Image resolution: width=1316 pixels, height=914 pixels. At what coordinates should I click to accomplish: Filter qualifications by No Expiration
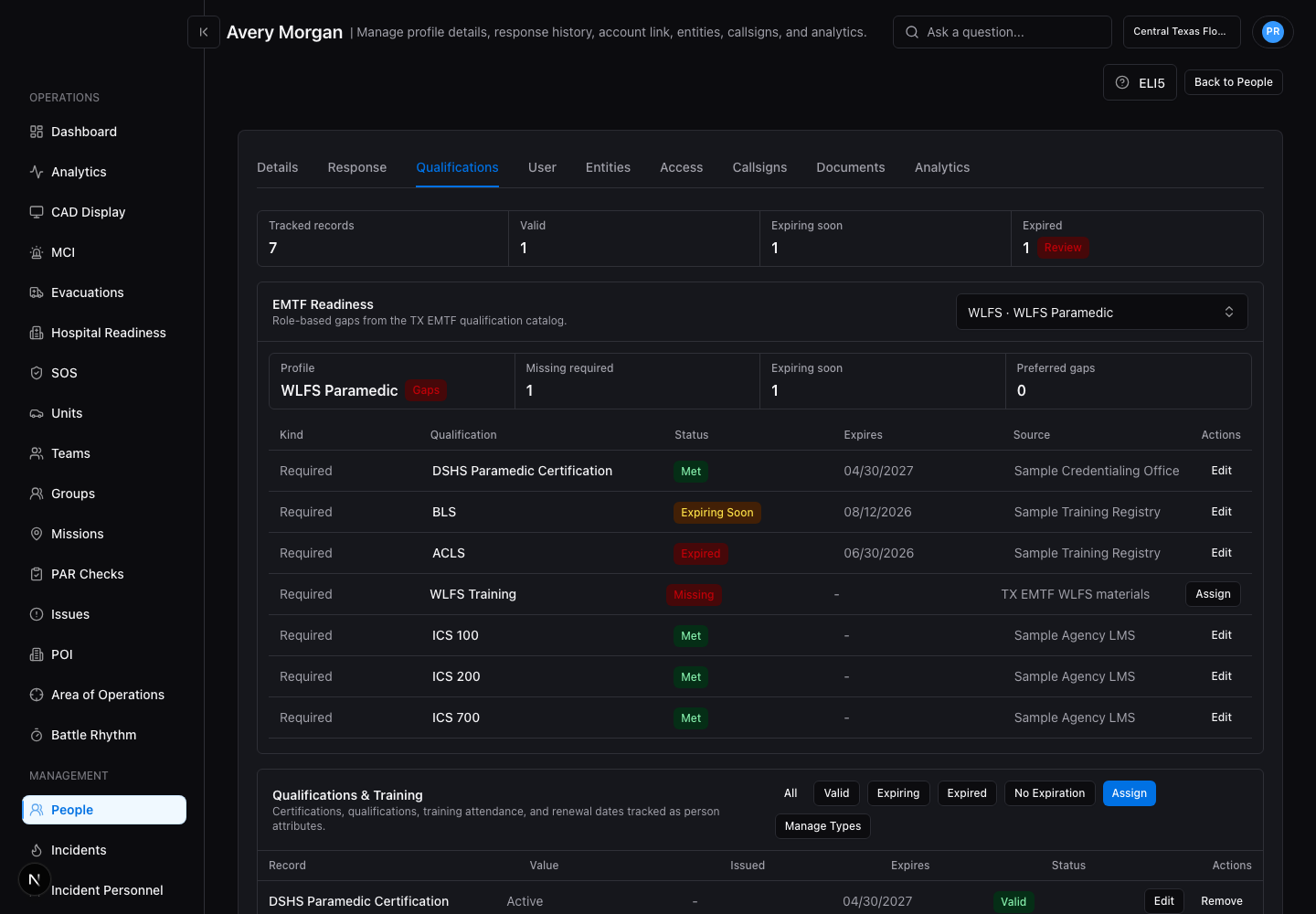(x=1049, y=793)
